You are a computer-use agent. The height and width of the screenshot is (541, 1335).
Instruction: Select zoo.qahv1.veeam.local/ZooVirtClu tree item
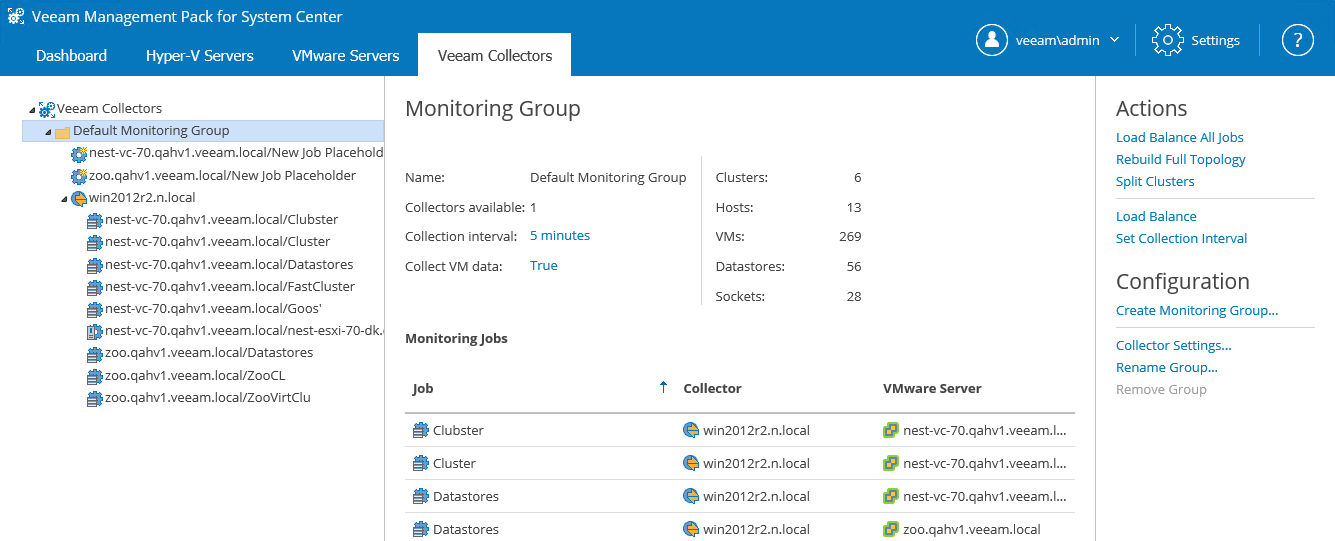pos(208,397)
